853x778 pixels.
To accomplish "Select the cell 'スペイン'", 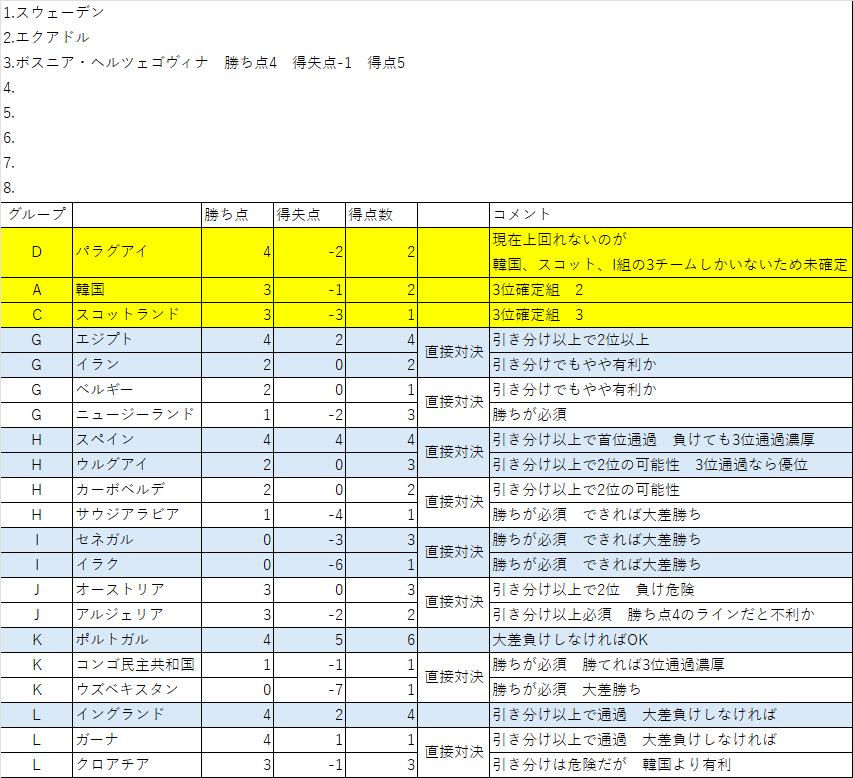I will point(137,440).
